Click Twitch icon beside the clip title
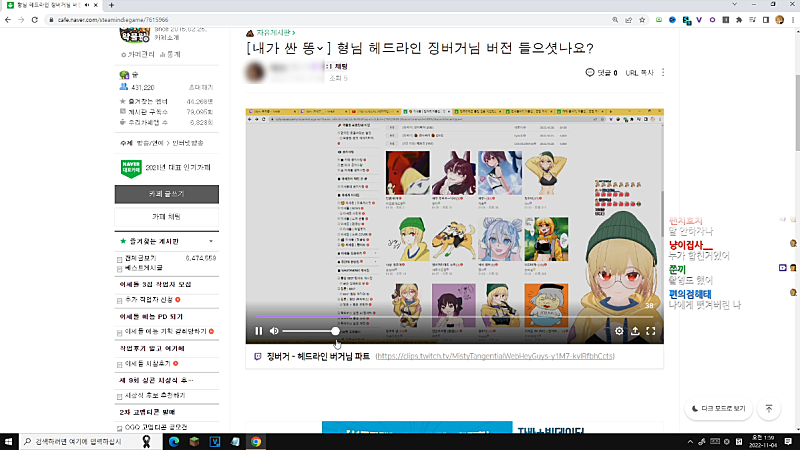This screenshot has height=450, width=800. pyautogui.click(x=258, y=356)
